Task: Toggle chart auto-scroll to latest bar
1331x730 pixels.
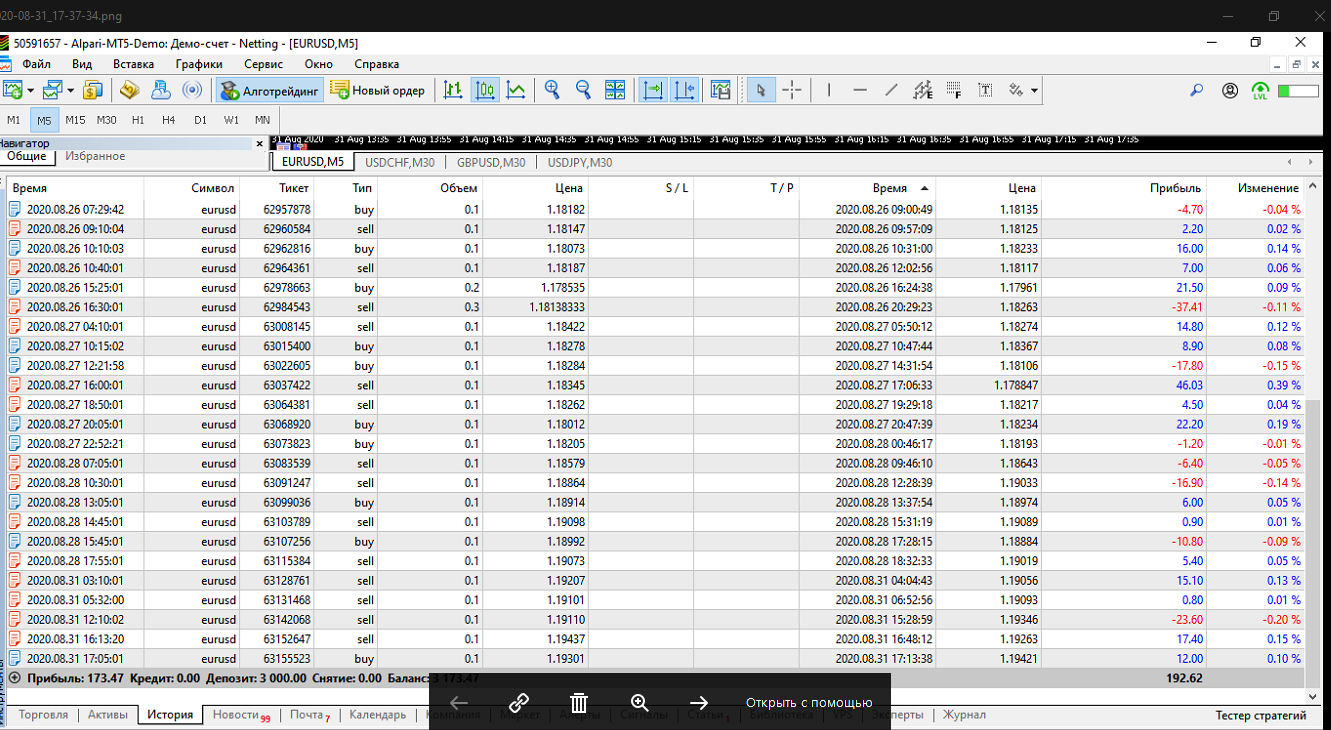Action: pyautogui.click(x=653, y=90)
